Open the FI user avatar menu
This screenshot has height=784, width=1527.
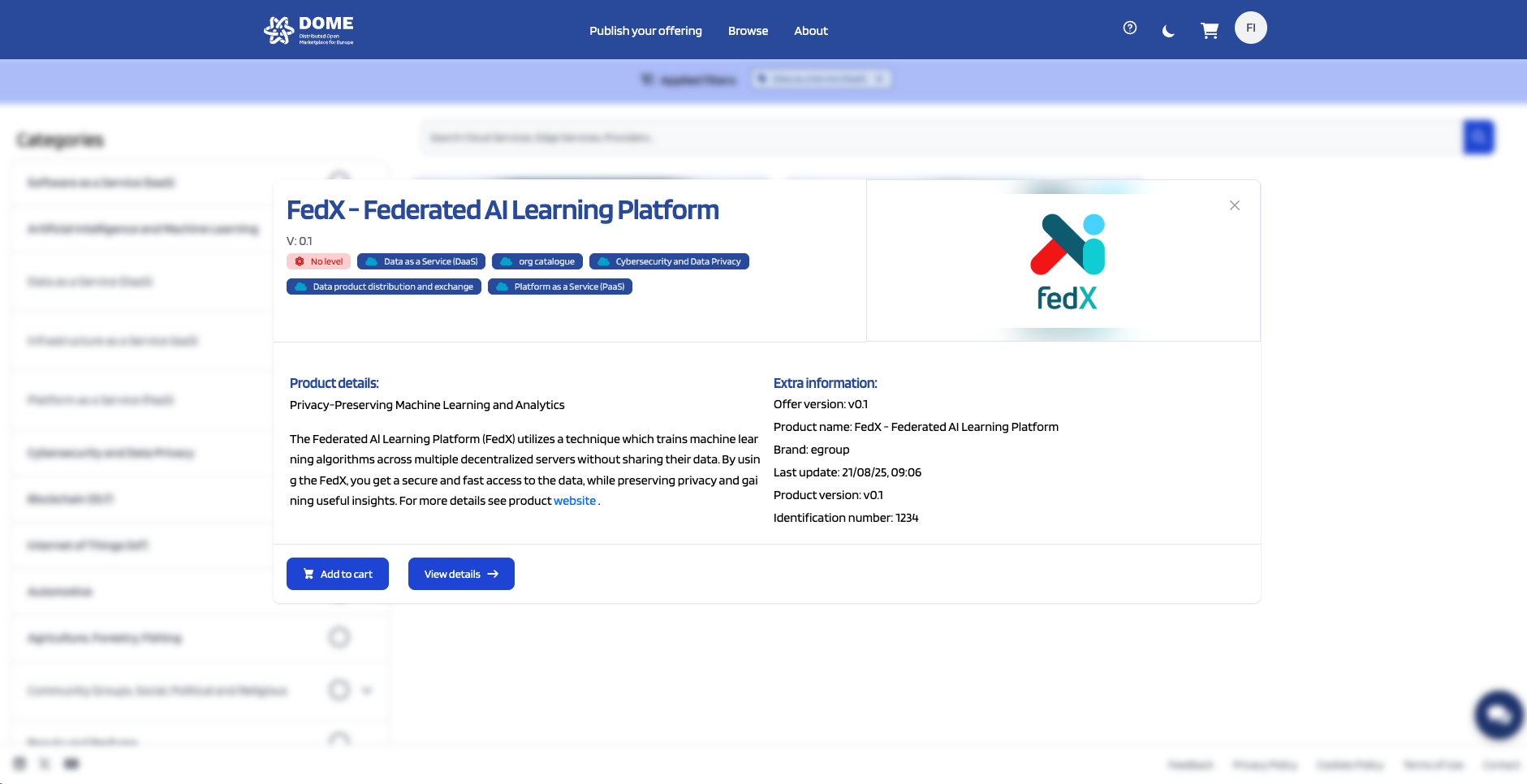[1250, 28]
